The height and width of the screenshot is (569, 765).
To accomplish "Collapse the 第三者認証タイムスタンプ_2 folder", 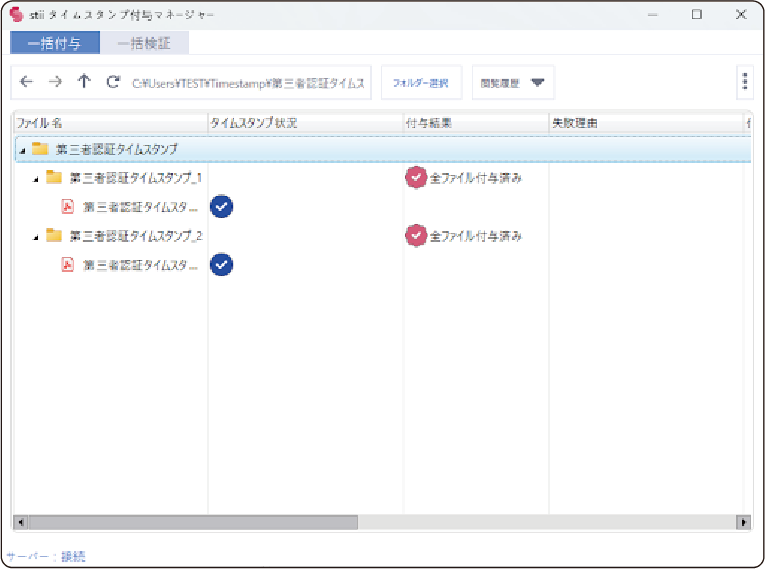I will 36,237.
